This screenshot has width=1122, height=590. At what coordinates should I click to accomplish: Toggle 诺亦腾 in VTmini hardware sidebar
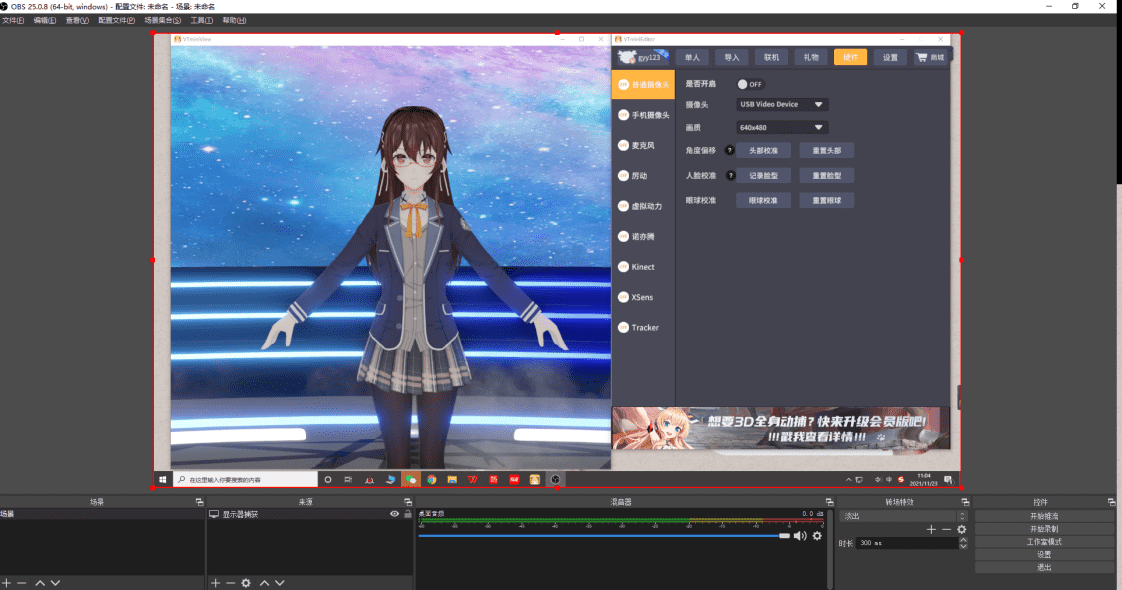click(623, 237)
